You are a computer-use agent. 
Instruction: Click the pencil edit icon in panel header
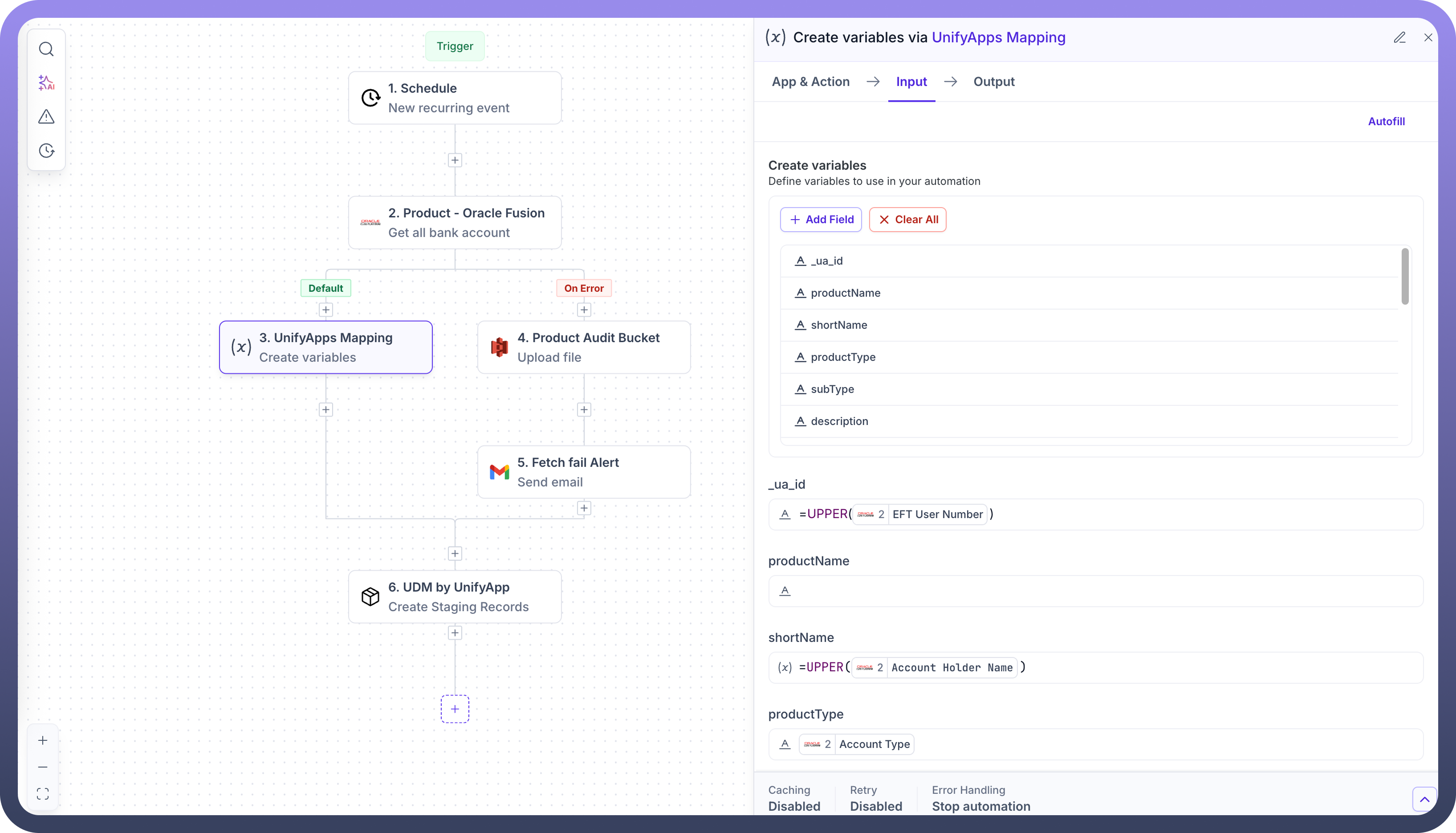click(1399, 38)
